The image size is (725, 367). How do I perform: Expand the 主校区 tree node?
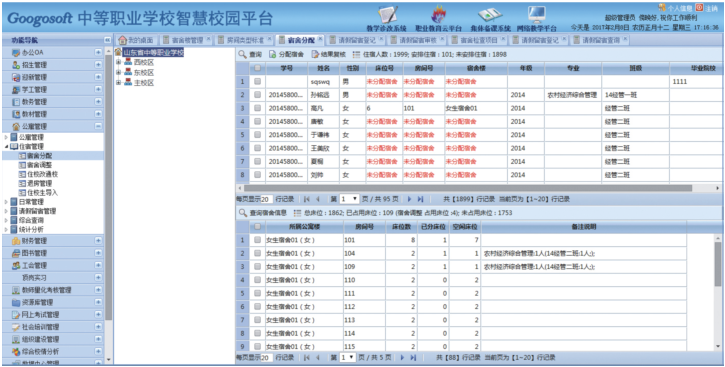118,83
